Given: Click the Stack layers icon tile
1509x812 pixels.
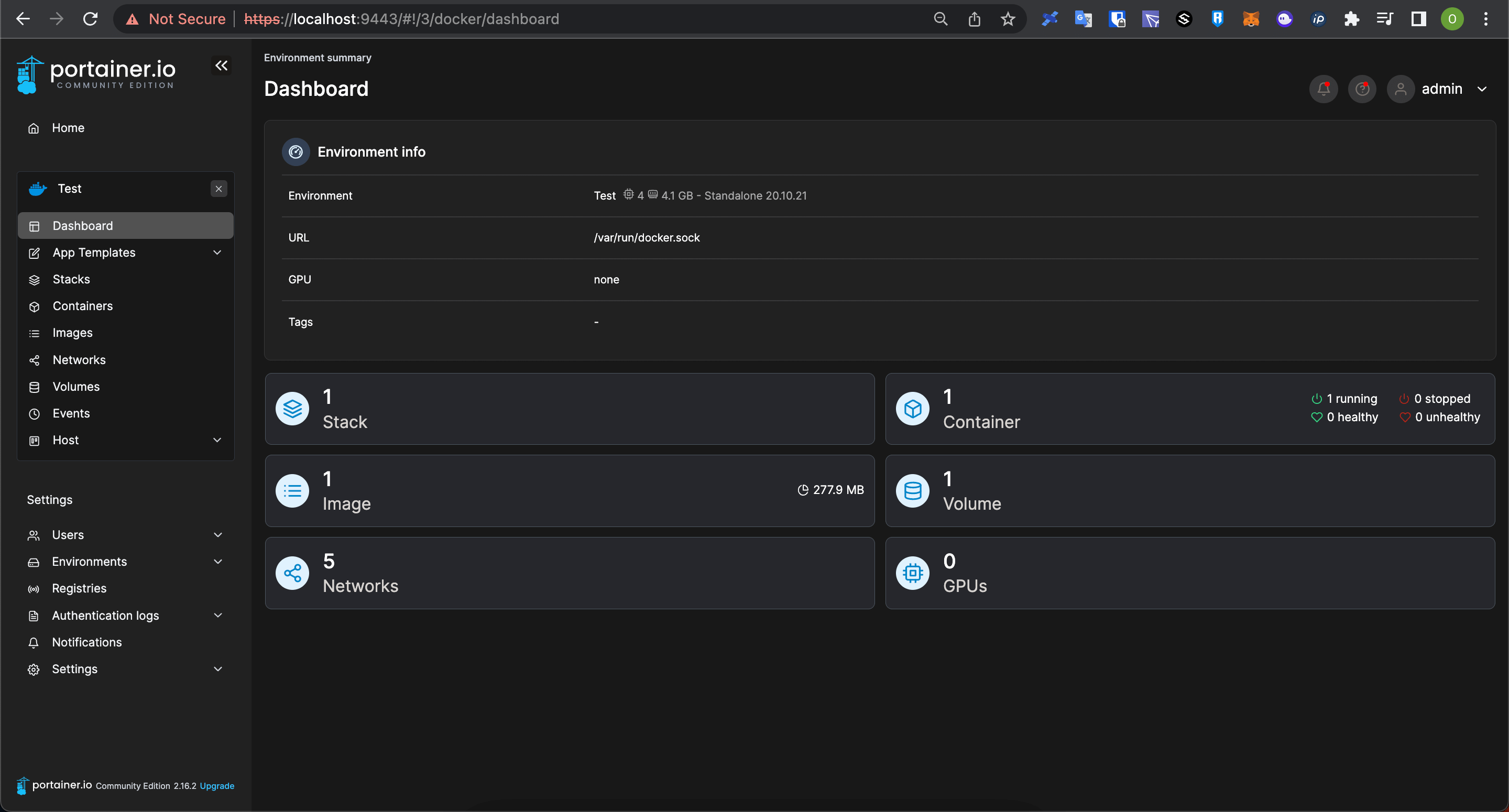Looking at the screenshot, I should 292,409.
